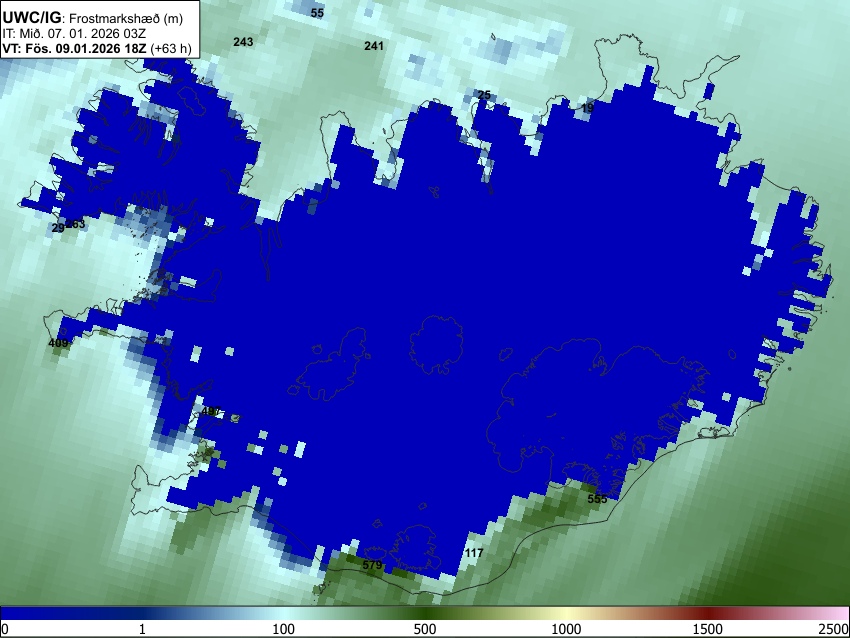Click the 'UWC/IG: Frostmarkshæð (m)' title text
Image resolution: width=850 pixels, height=638 pixels.
(93, 18)
